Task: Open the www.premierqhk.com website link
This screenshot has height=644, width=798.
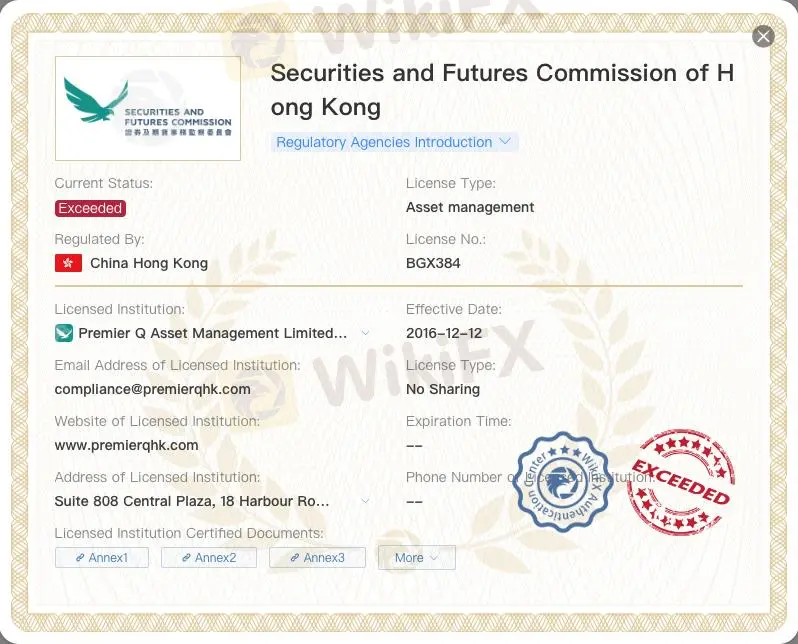Action: (126, 445)
